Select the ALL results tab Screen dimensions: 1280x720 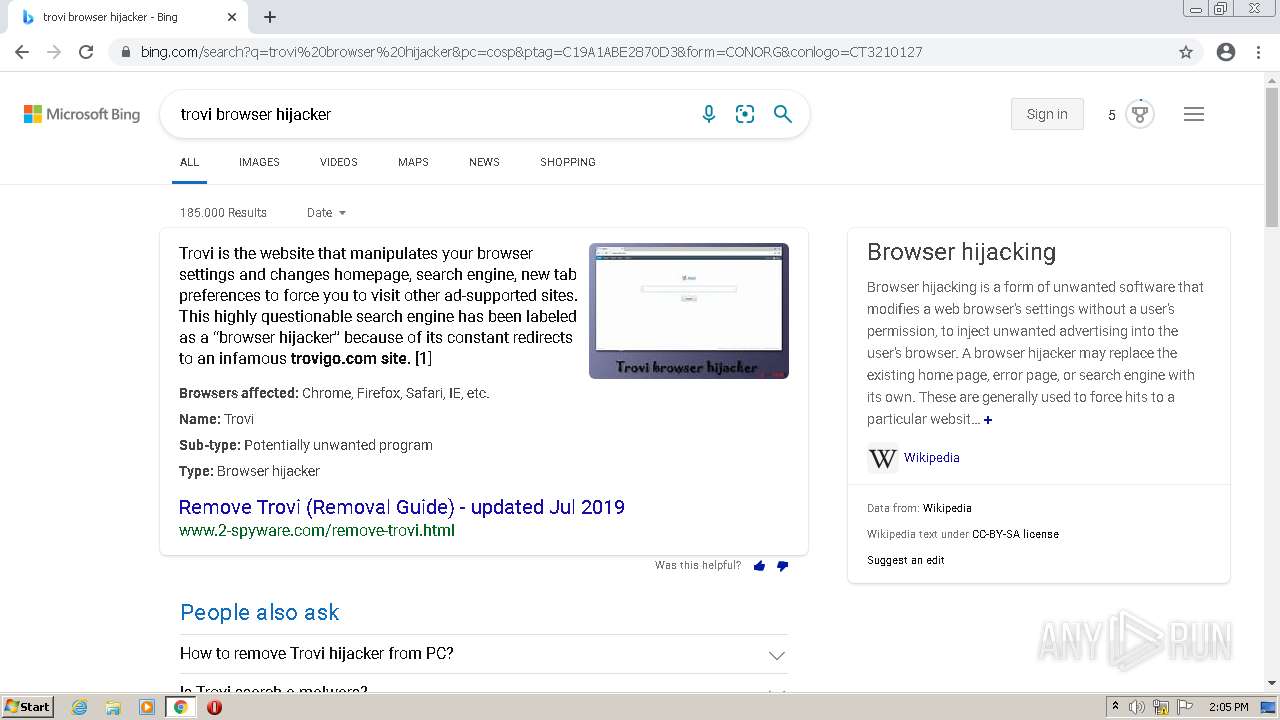pyautogui.click(x=189, y=162)
